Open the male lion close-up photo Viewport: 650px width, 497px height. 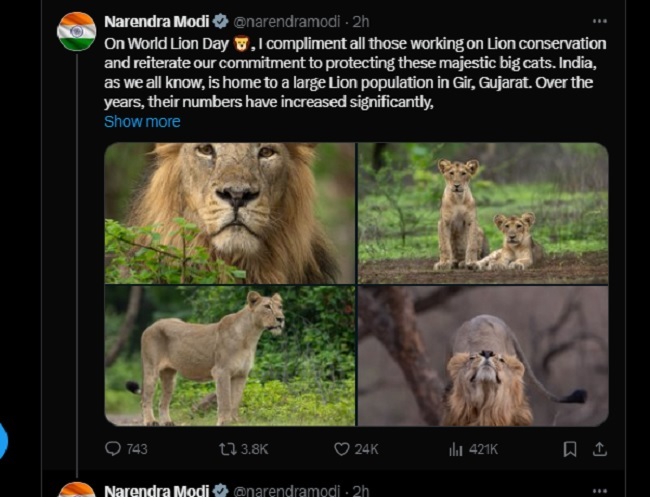tap(230, 213)
